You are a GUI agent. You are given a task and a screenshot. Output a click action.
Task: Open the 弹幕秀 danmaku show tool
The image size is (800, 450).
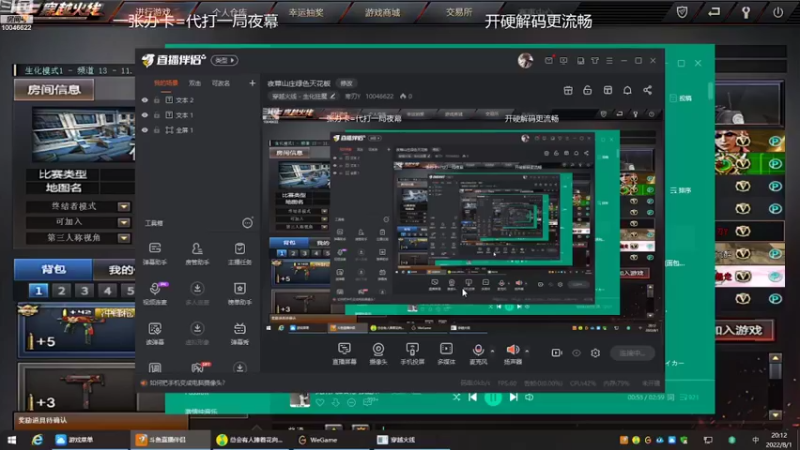(x=239, y=334)
